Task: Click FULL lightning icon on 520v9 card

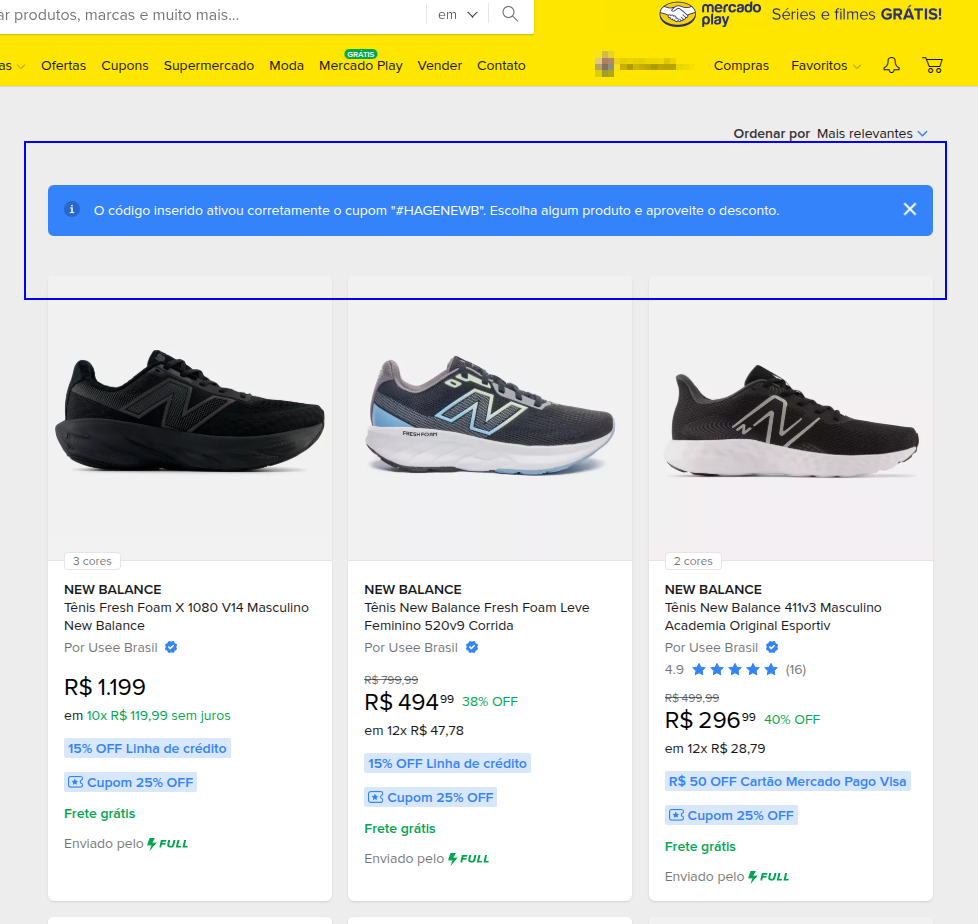Action: 452,859
